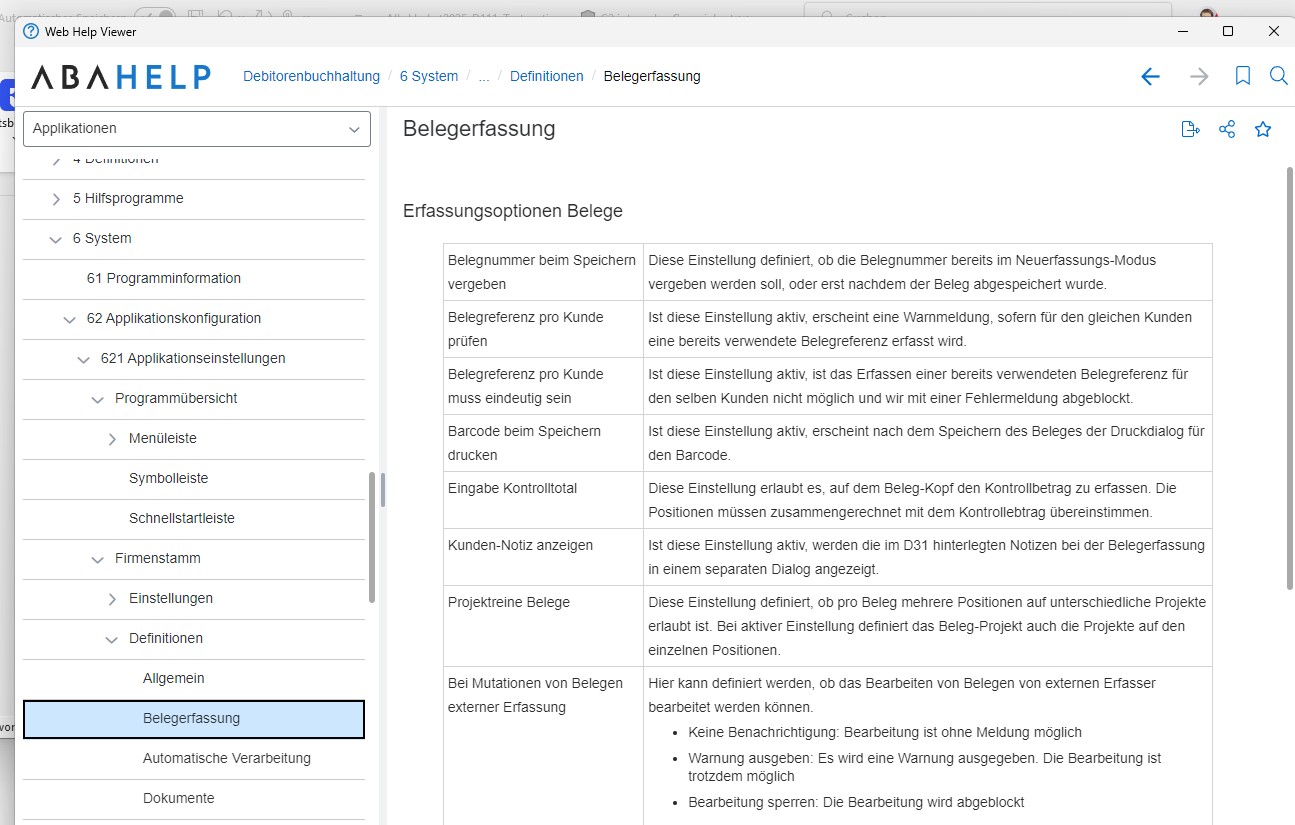Collapse the 6 System node
The width and height of the screenshot is (1295, 825).
click(x=55, y=239)
